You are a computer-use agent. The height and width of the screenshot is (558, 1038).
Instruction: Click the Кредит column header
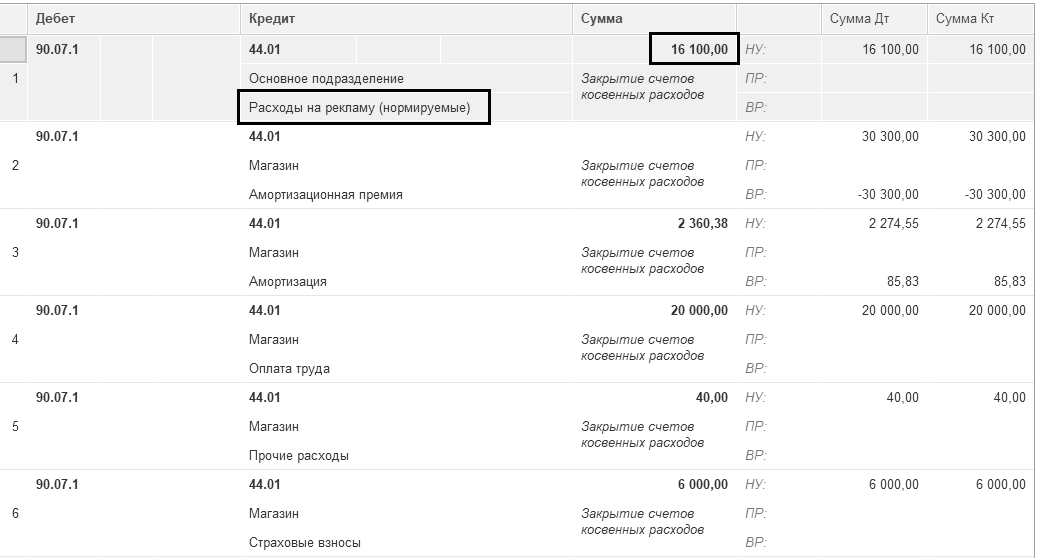tap(272, 19)
